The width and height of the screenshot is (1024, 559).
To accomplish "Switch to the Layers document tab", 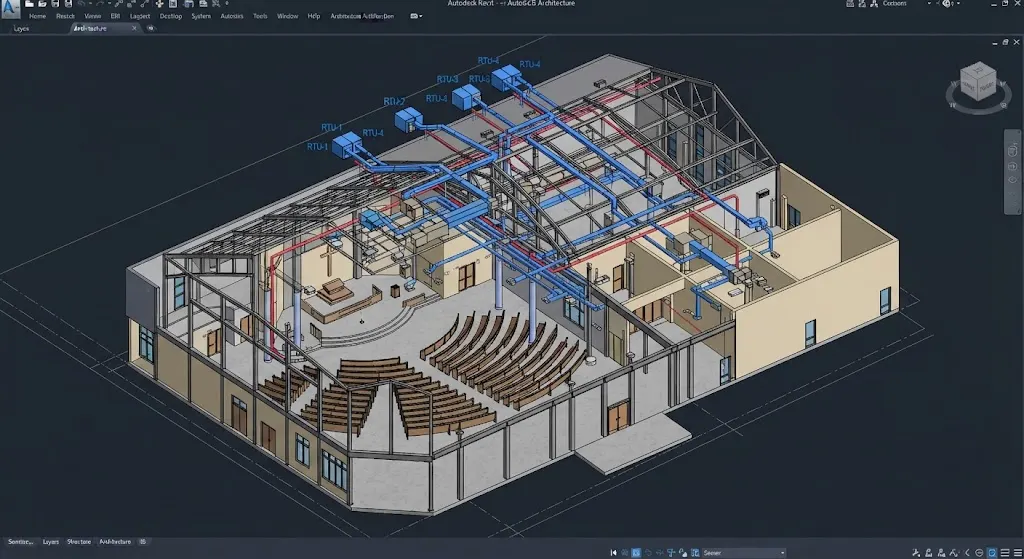I will tap(21, 29).
